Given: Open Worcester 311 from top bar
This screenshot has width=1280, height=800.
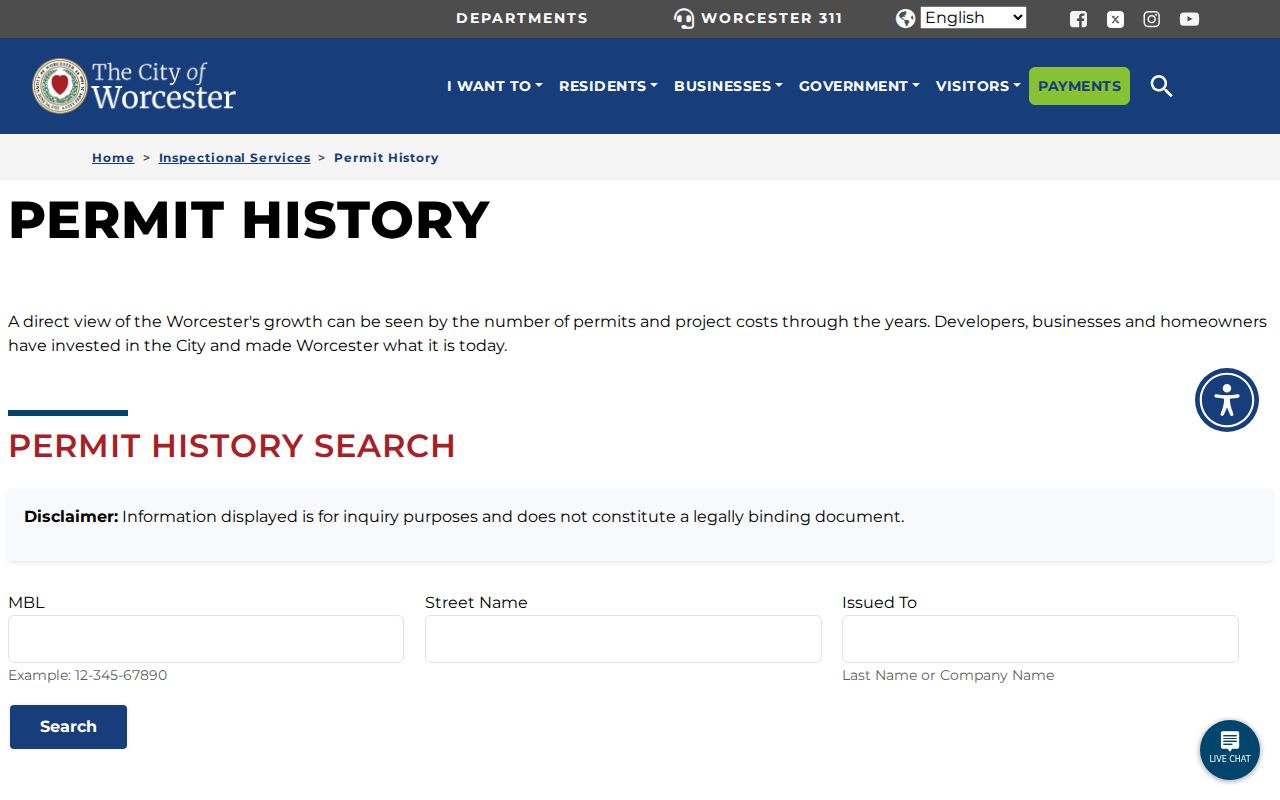Looking at the screenshot, I should [758, 18].
